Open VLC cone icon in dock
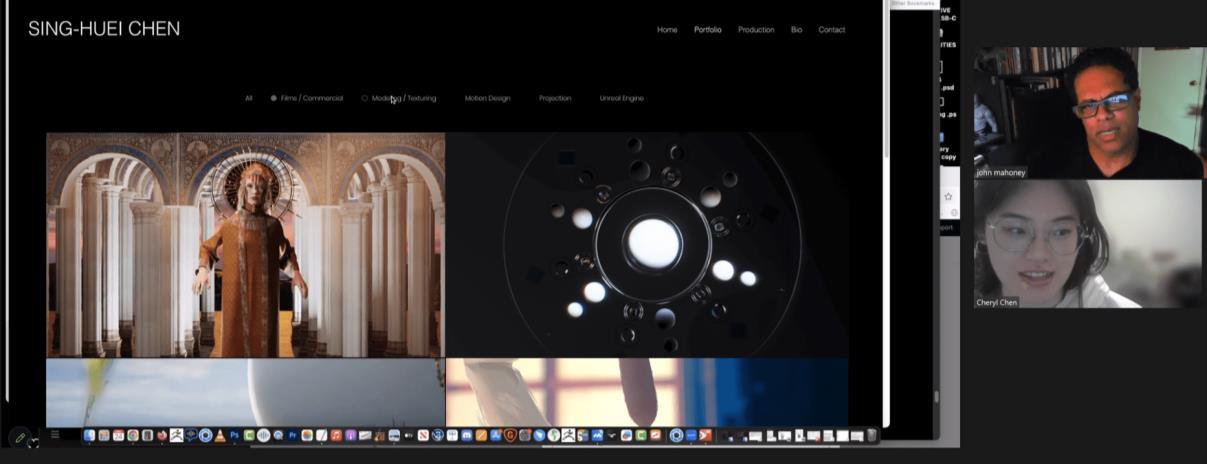 (x=220, y=435)
